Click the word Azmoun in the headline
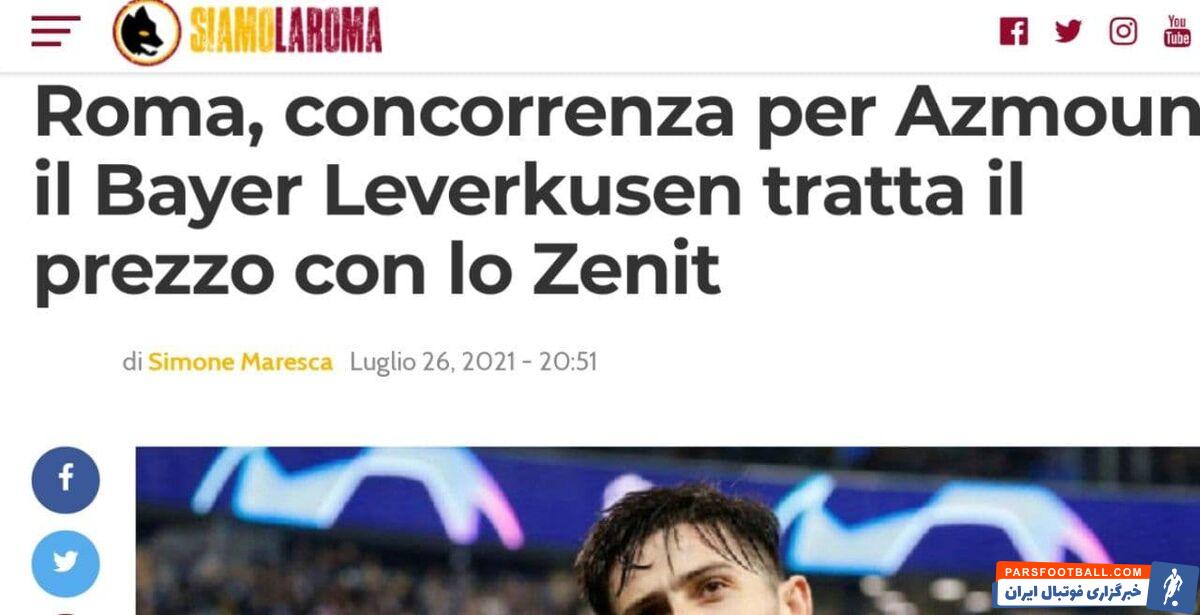This screenshot has width=1200, height=615. [x=1047, y=114]
